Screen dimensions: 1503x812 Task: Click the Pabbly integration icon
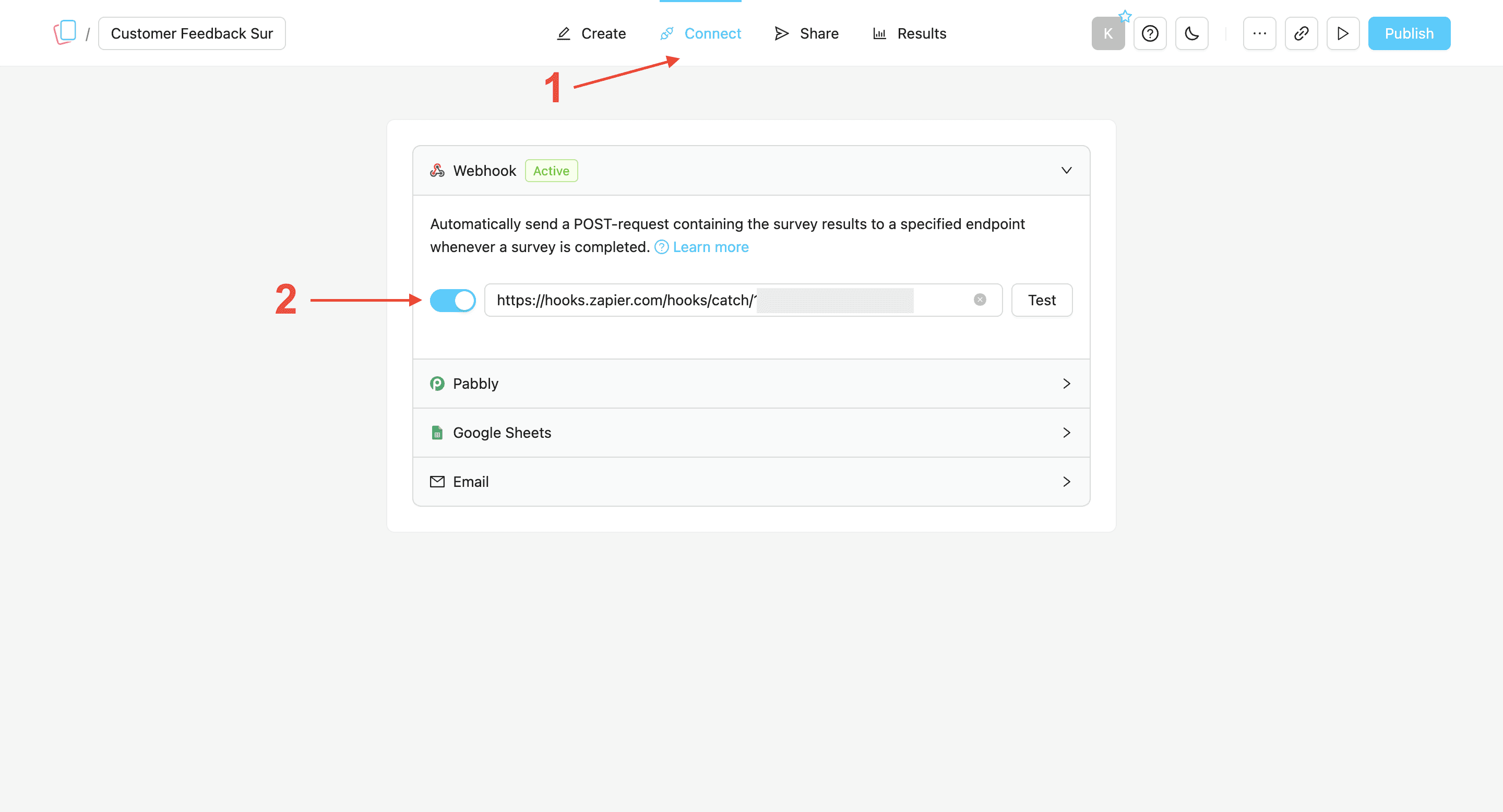pyautogui.click(x=437, y=383)
